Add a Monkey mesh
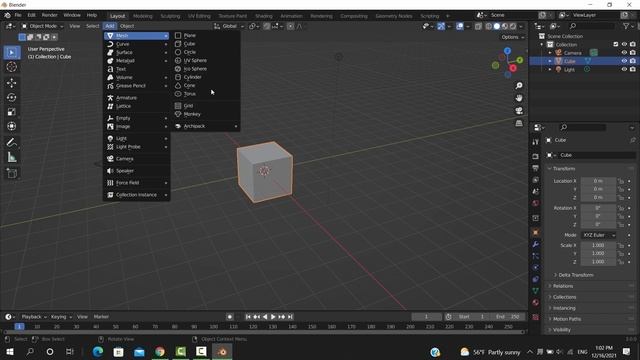 pos(206,114)
